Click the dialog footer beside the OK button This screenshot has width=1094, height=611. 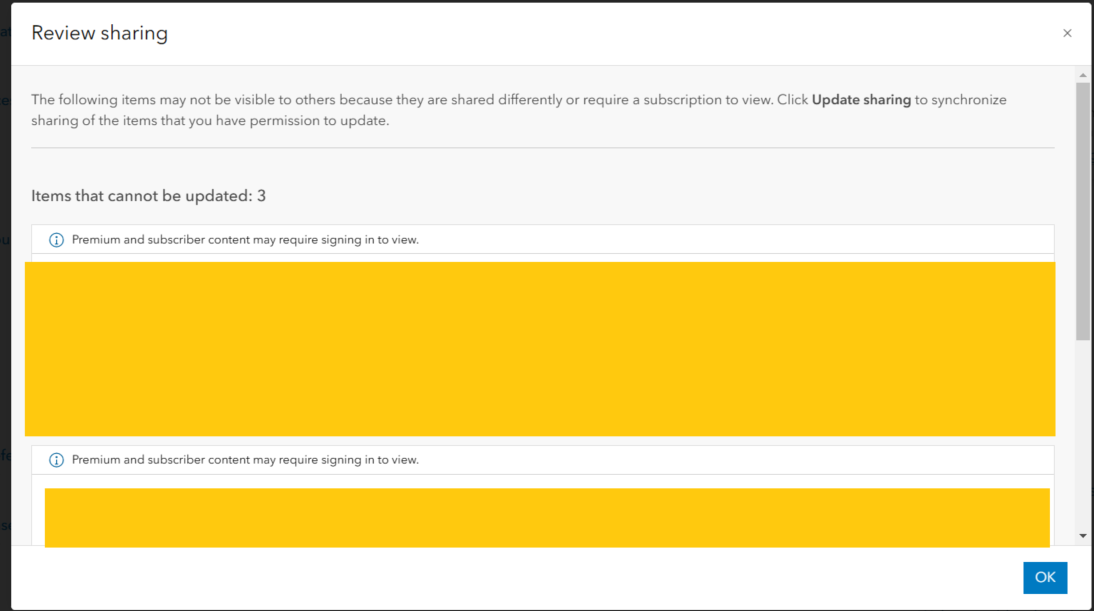516,578
